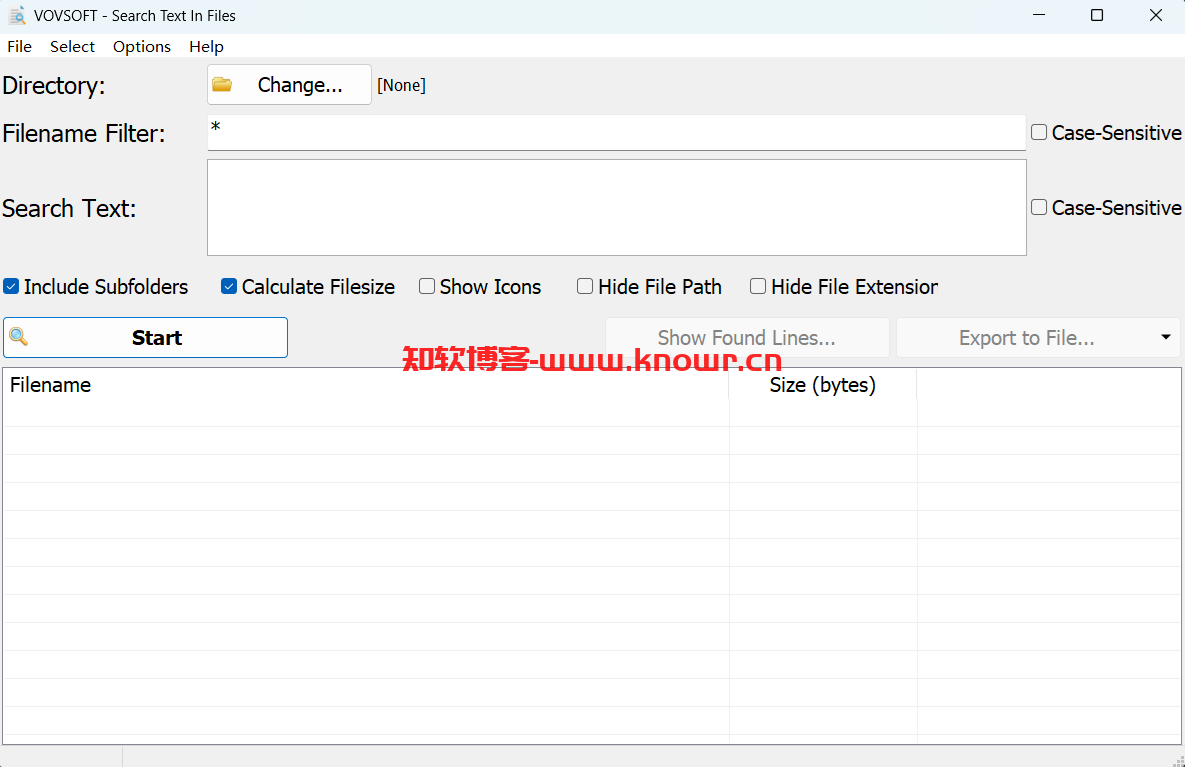Viewport: 1185px width, 767px height.
Task: Open the File menu
Action: tap(20, 46)
